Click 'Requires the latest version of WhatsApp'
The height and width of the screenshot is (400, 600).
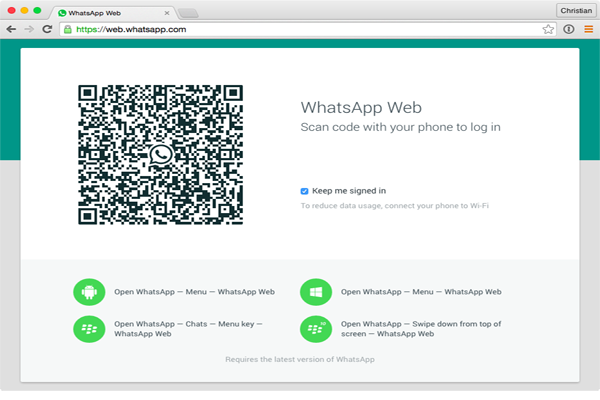(300, 359)
